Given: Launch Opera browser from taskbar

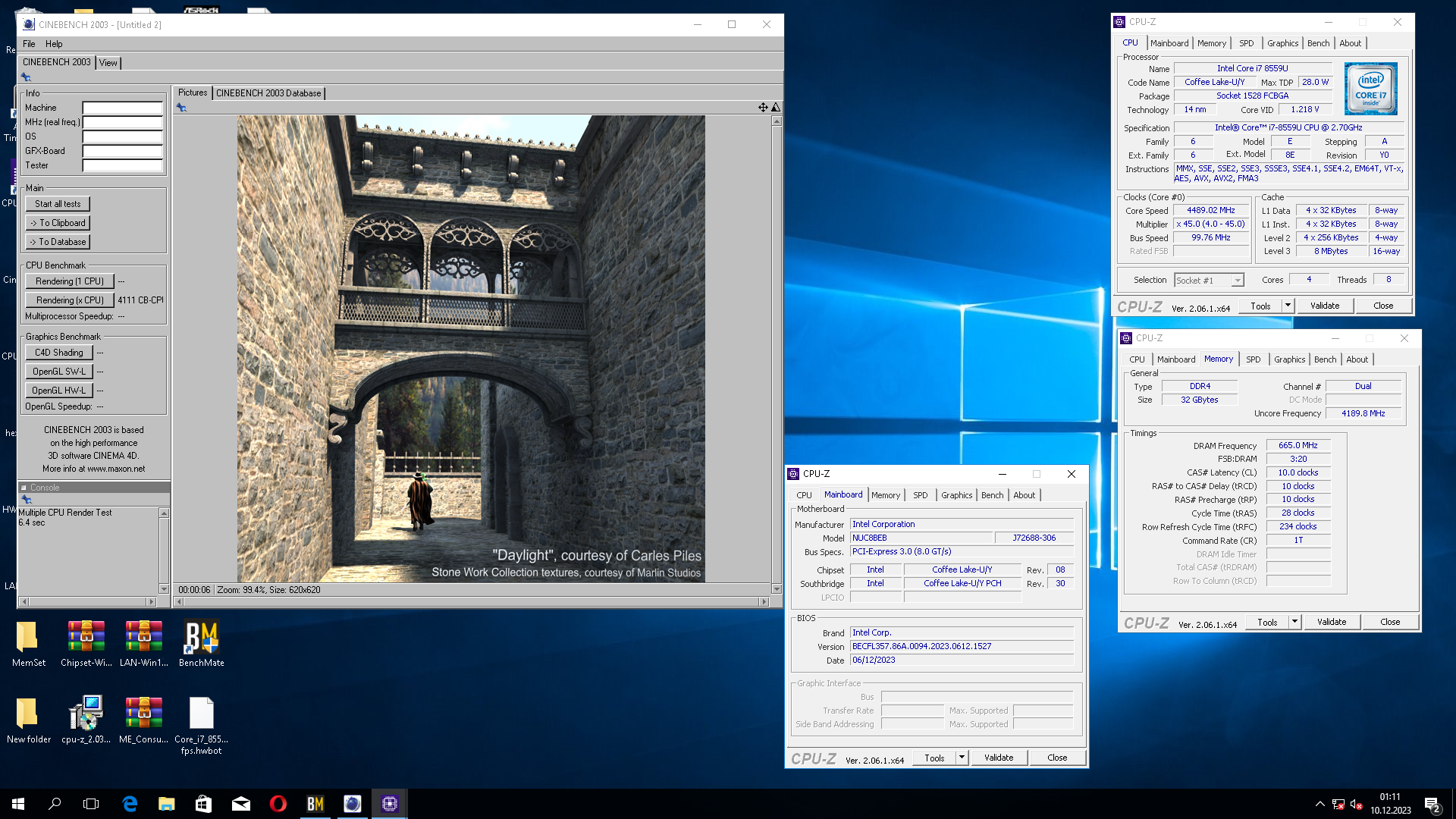Looking at the screenshot, I should point(278,804).
